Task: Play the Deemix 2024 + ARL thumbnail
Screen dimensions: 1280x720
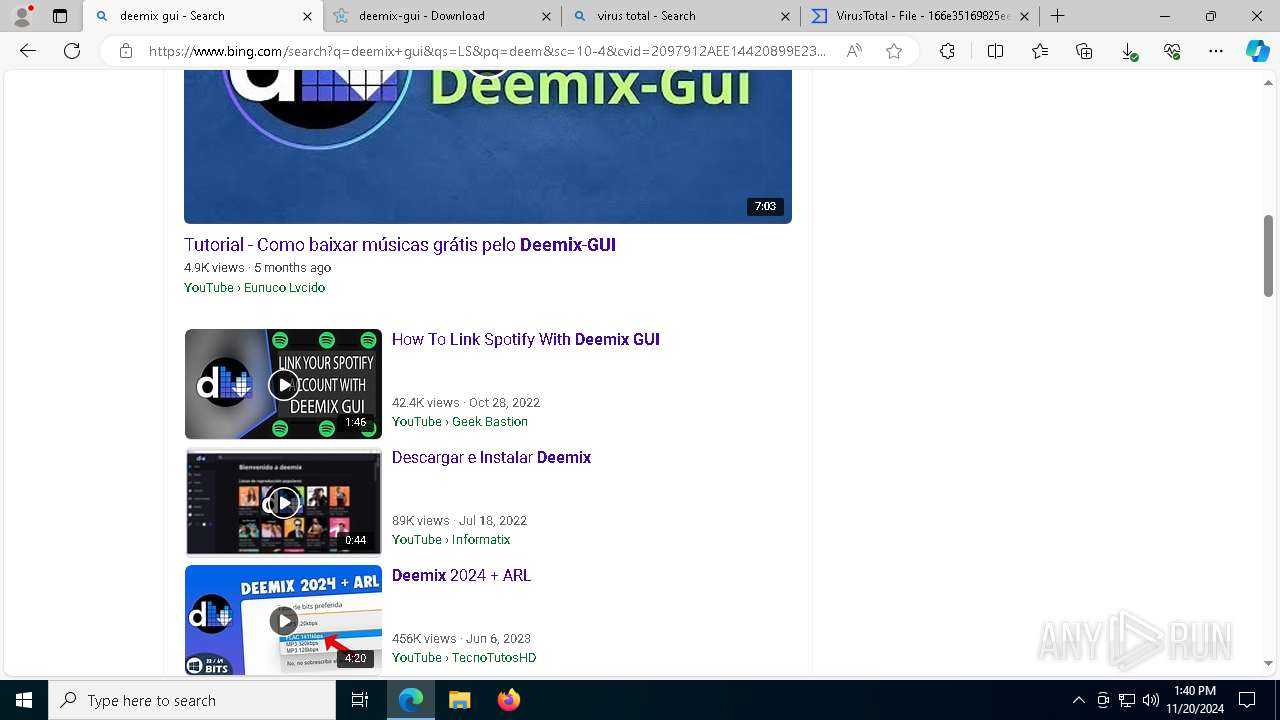Action: pyautogui.click(x=283, y=620)
